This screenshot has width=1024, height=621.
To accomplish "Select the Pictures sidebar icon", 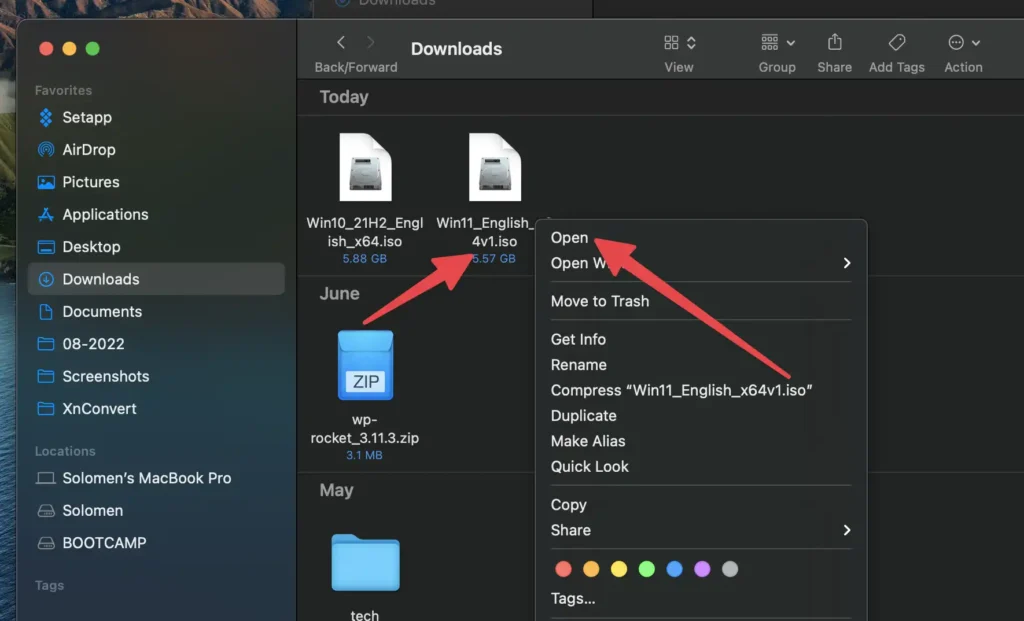I will [46, 182].
